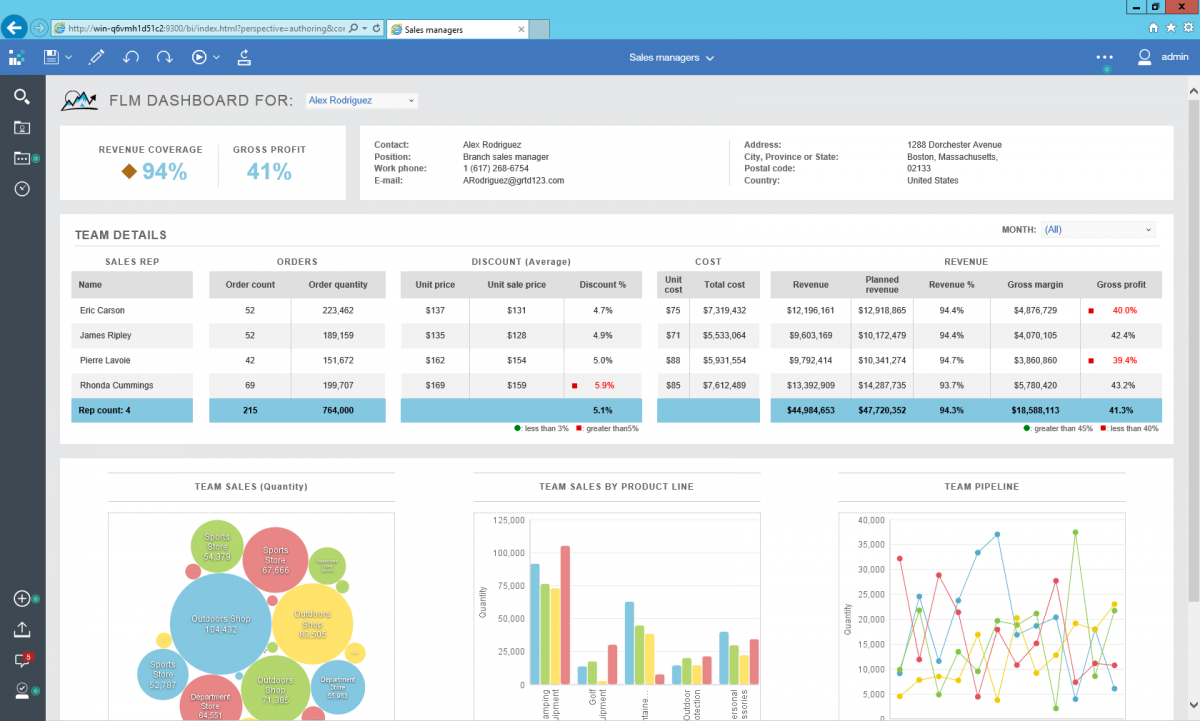This screenshot has height=721, width=1200.
Task: Click the admin account label
Action: click(x=1173, y=57)
